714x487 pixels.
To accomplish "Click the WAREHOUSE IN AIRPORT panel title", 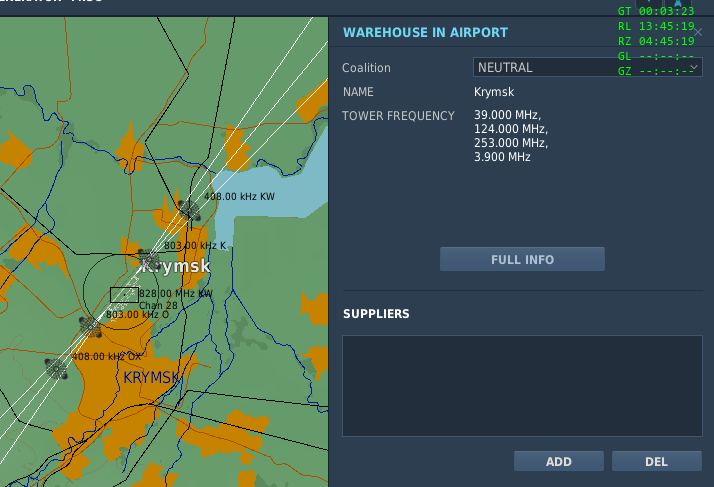I will [x=425, y=32].
